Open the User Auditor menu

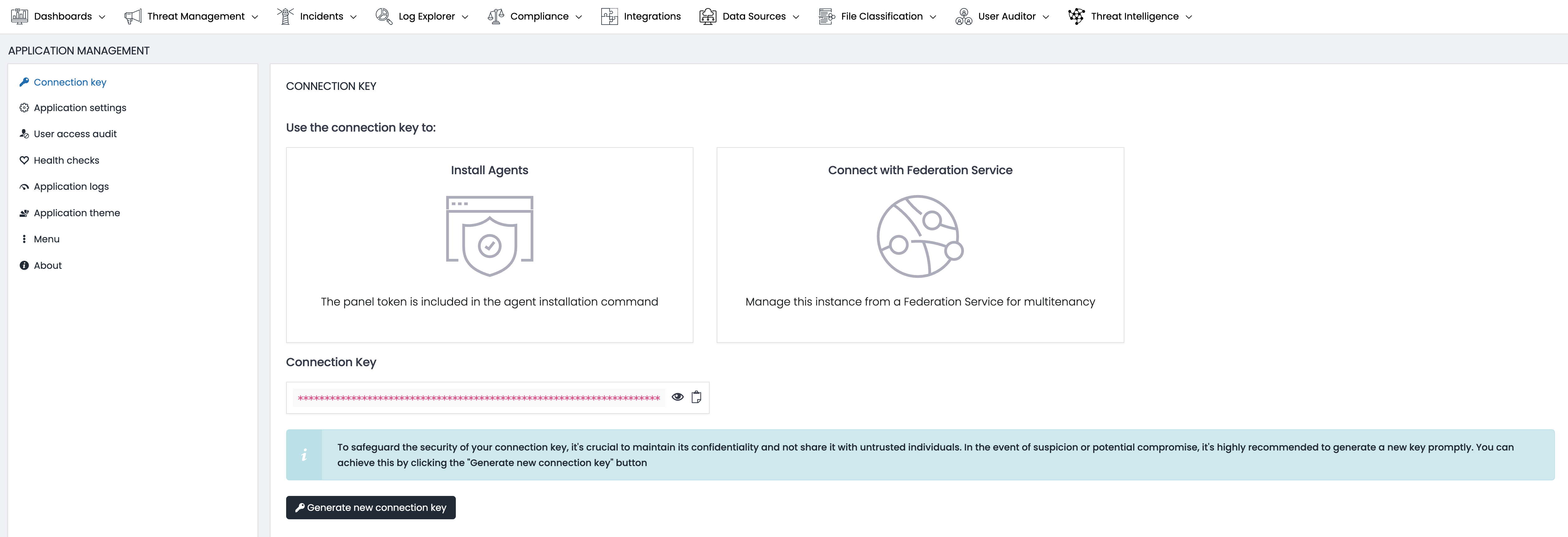pos(1006,16)
